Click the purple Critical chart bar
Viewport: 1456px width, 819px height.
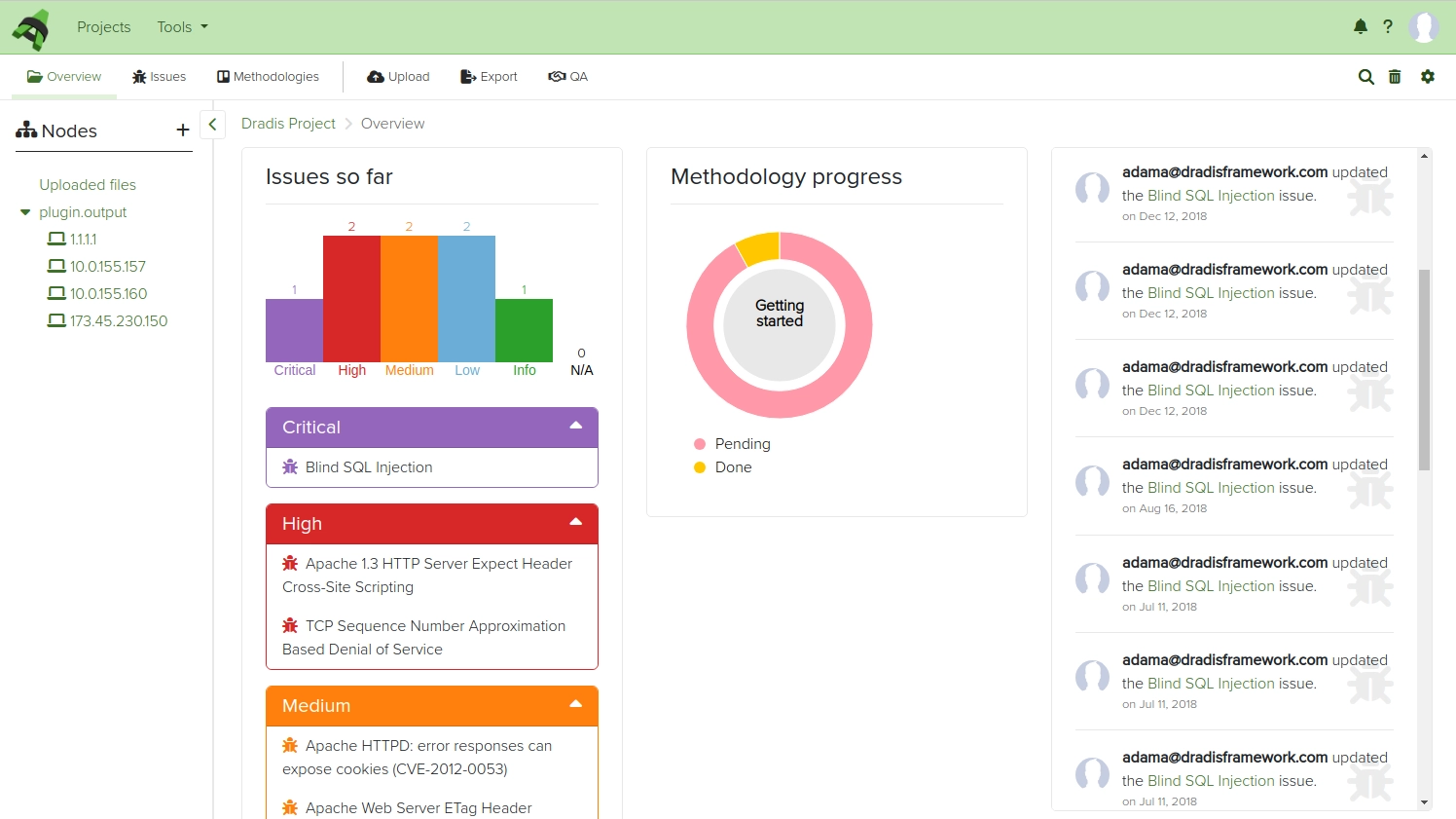(x=294, y=330)
